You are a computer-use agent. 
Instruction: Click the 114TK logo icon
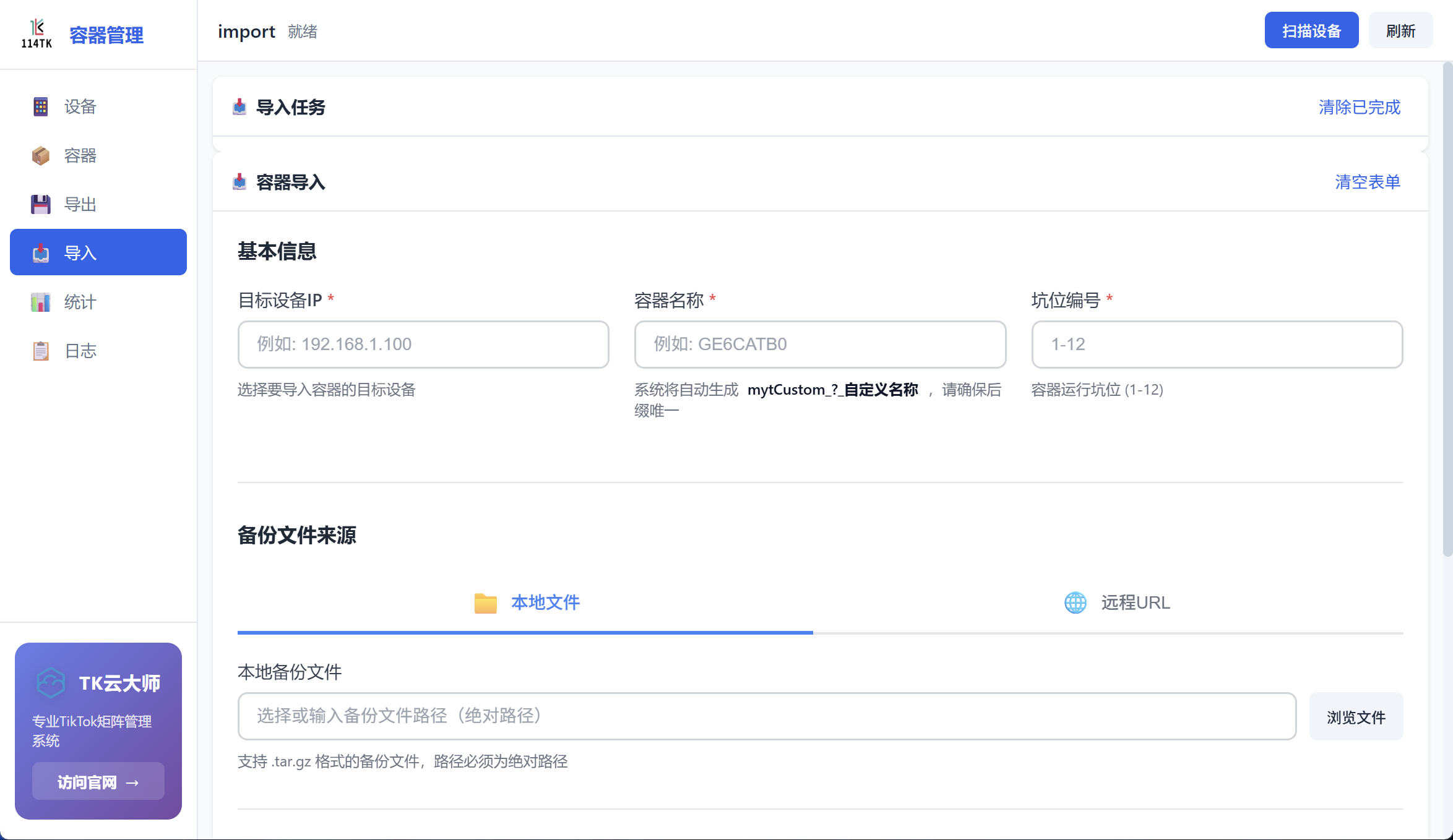coord(37,33)
